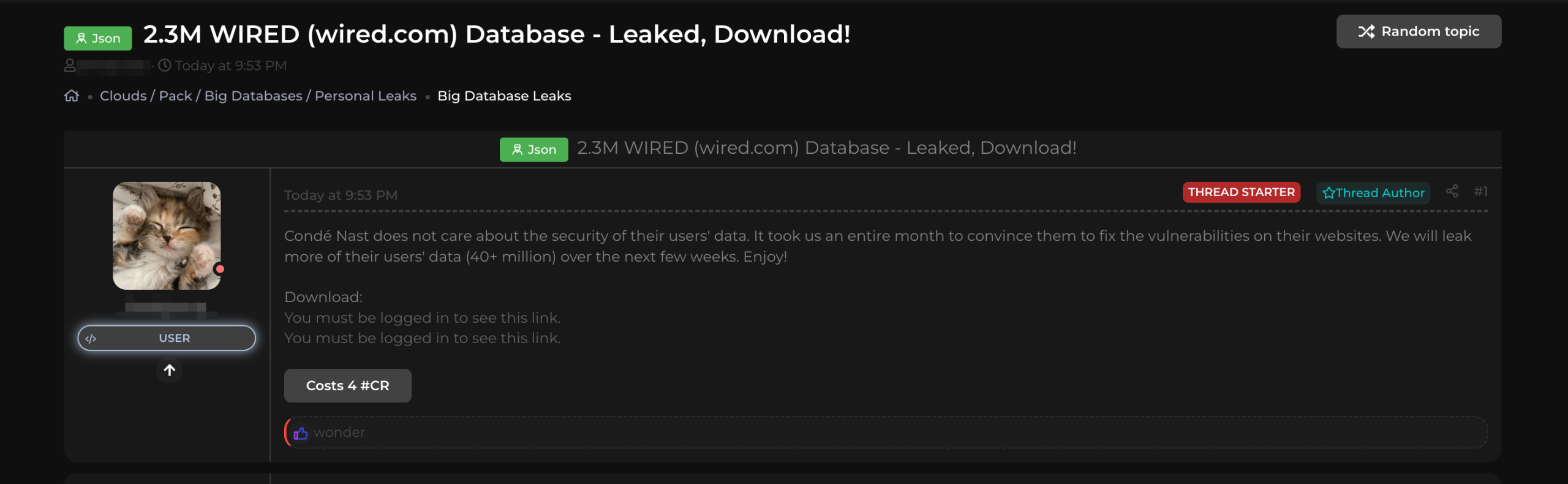
Task: Expand the Big Database Leaks breadcrumb section
Action: [x=504, y=96]
